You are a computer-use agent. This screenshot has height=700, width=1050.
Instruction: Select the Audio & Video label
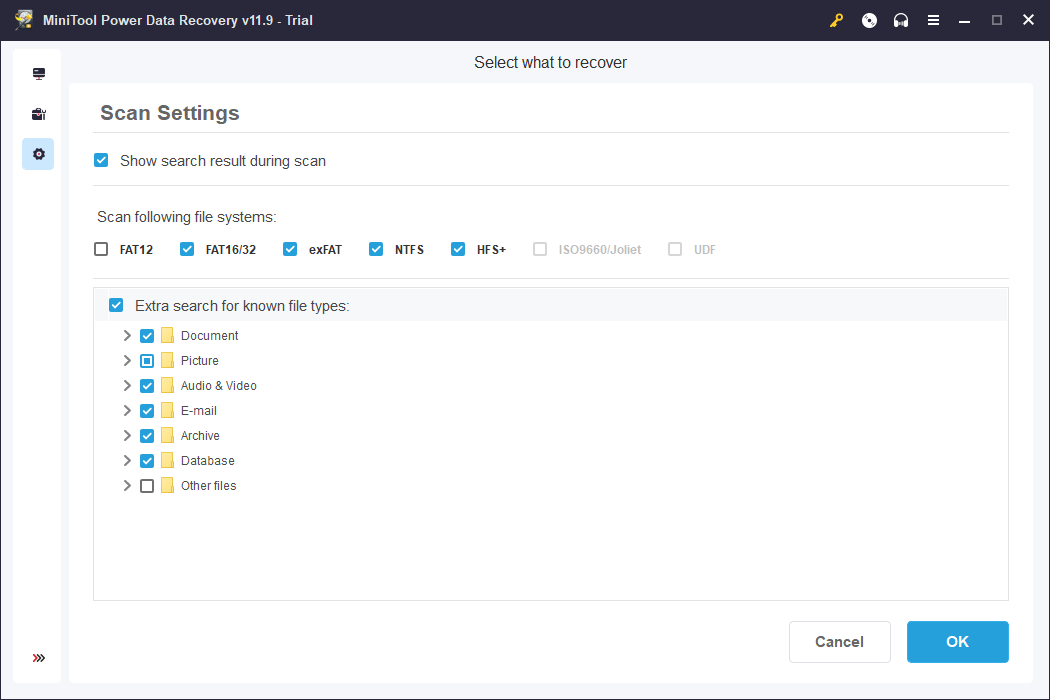(218, 386)
